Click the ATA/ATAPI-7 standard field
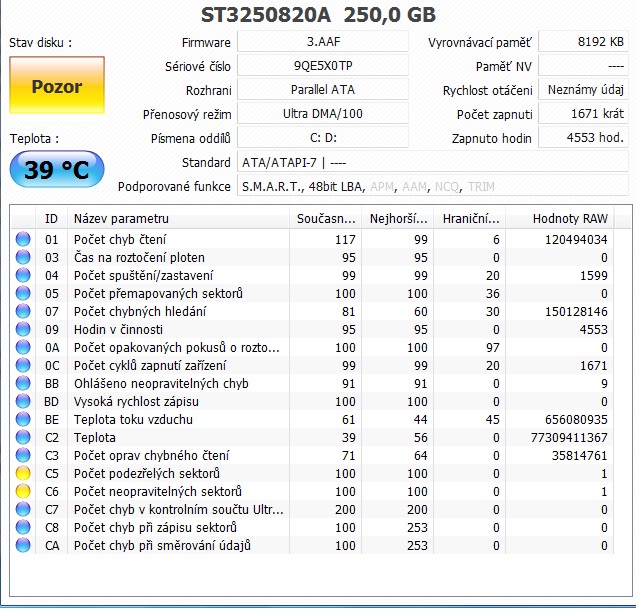Viewport: 640px width, 609px height. [x=433, y=162]
